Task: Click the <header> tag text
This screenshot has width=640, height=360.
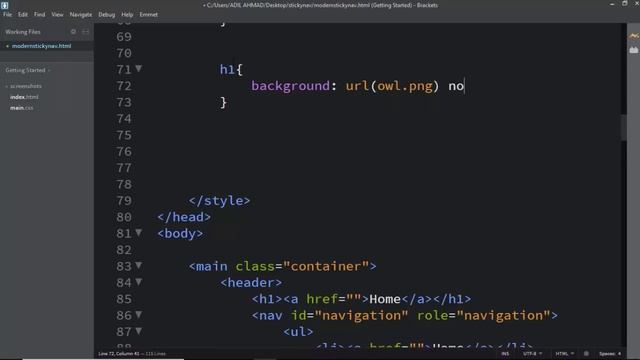Action: (x=251, y=282)
